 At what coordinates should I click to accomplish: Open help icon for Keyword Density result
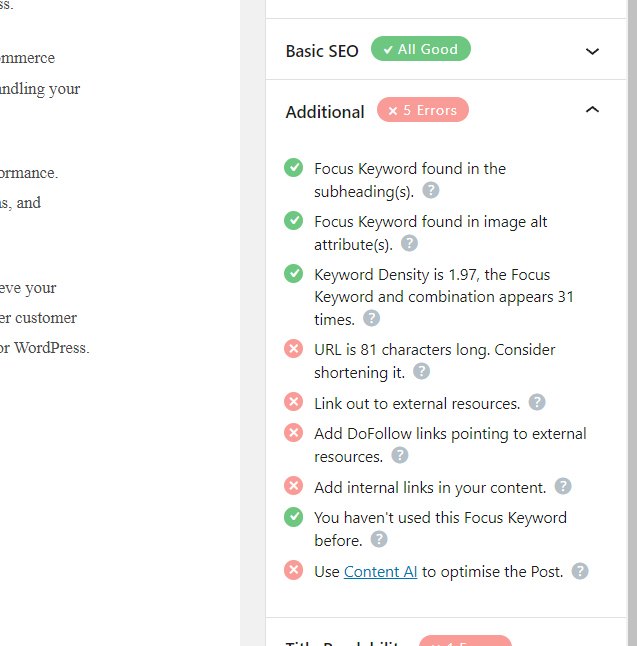point(371,318)
